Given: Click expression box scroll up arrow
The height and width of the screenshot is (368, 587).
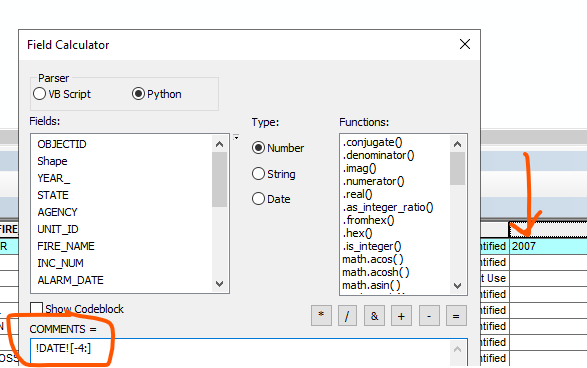Looking at the screenshot, I should 457,349.
